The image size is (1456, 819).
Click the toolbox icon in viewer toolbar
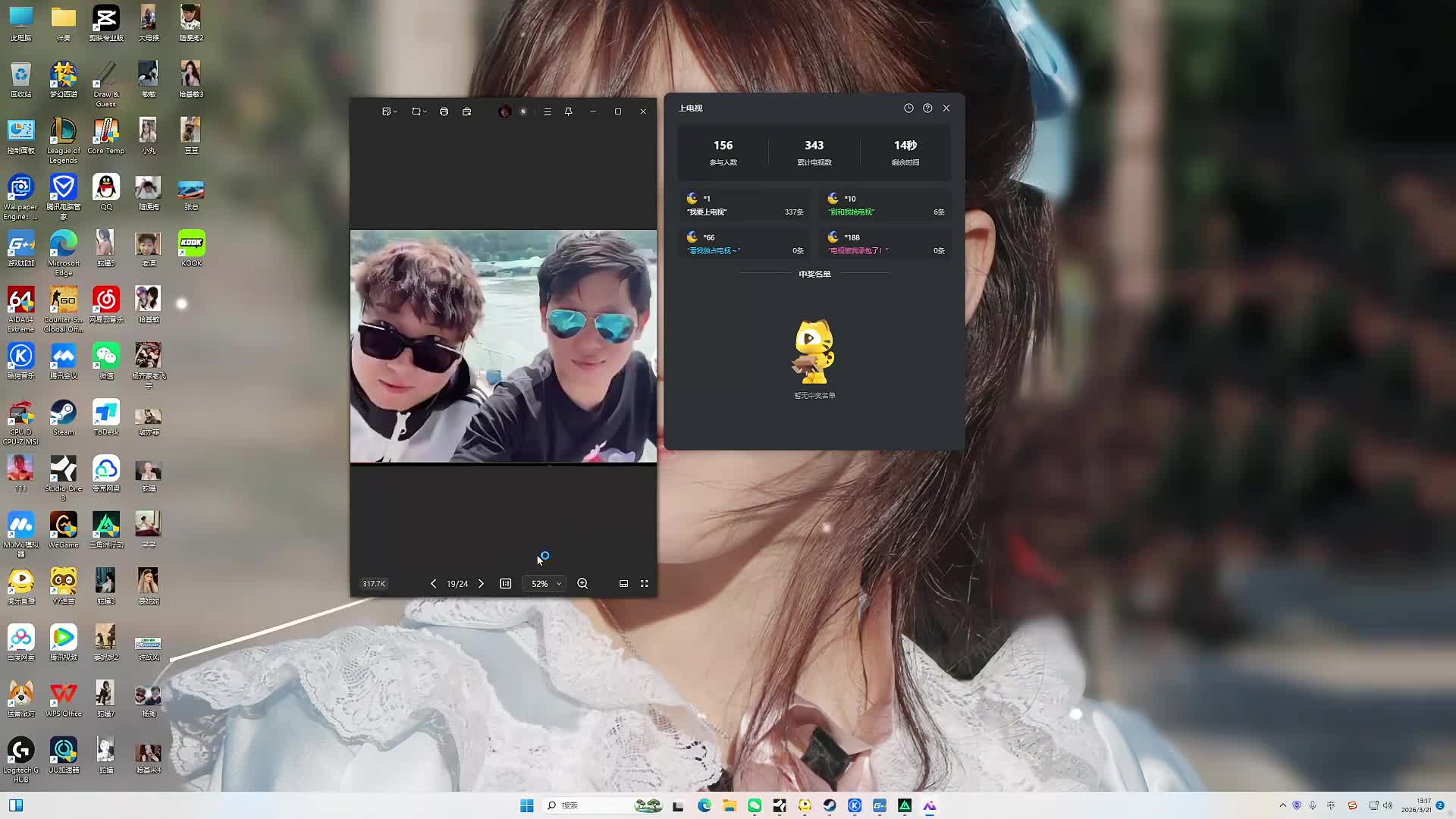466,111
